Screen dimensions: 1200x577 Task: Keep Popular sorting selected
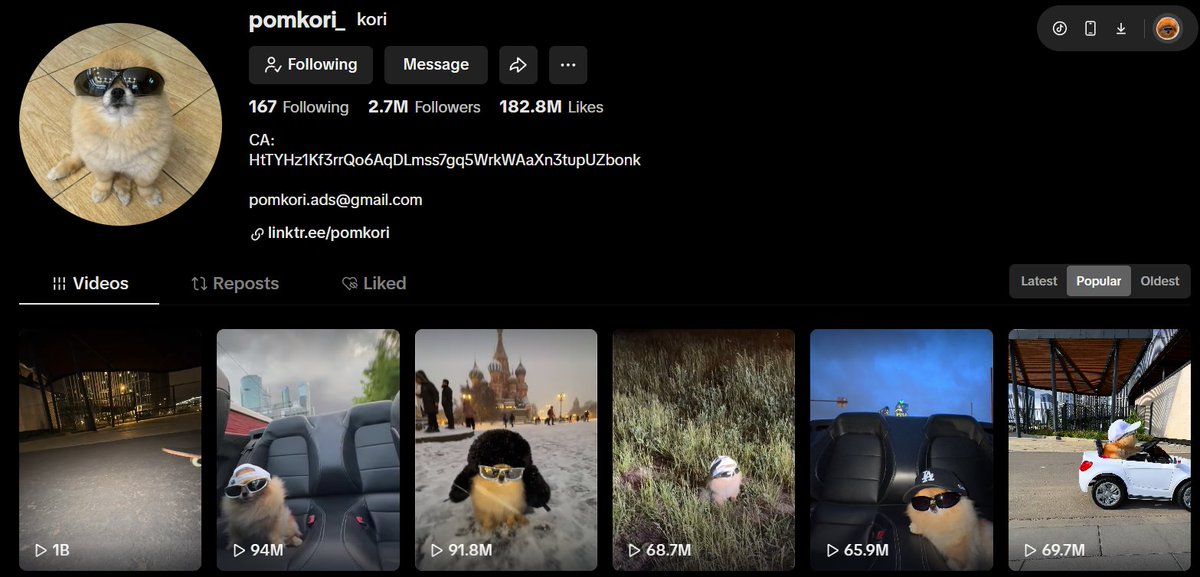1098,281
